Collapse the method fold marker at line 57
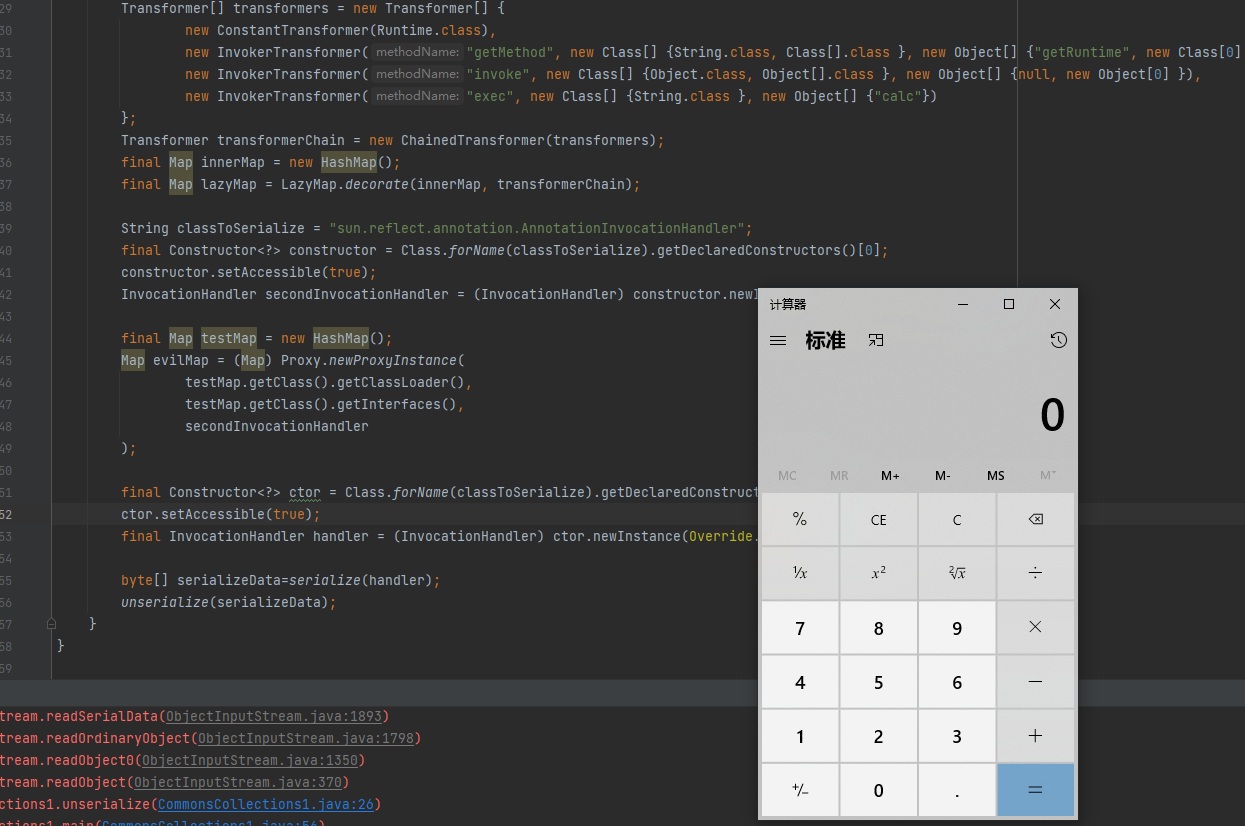This screenshot has width=1245, height=826. coord(51,623)
